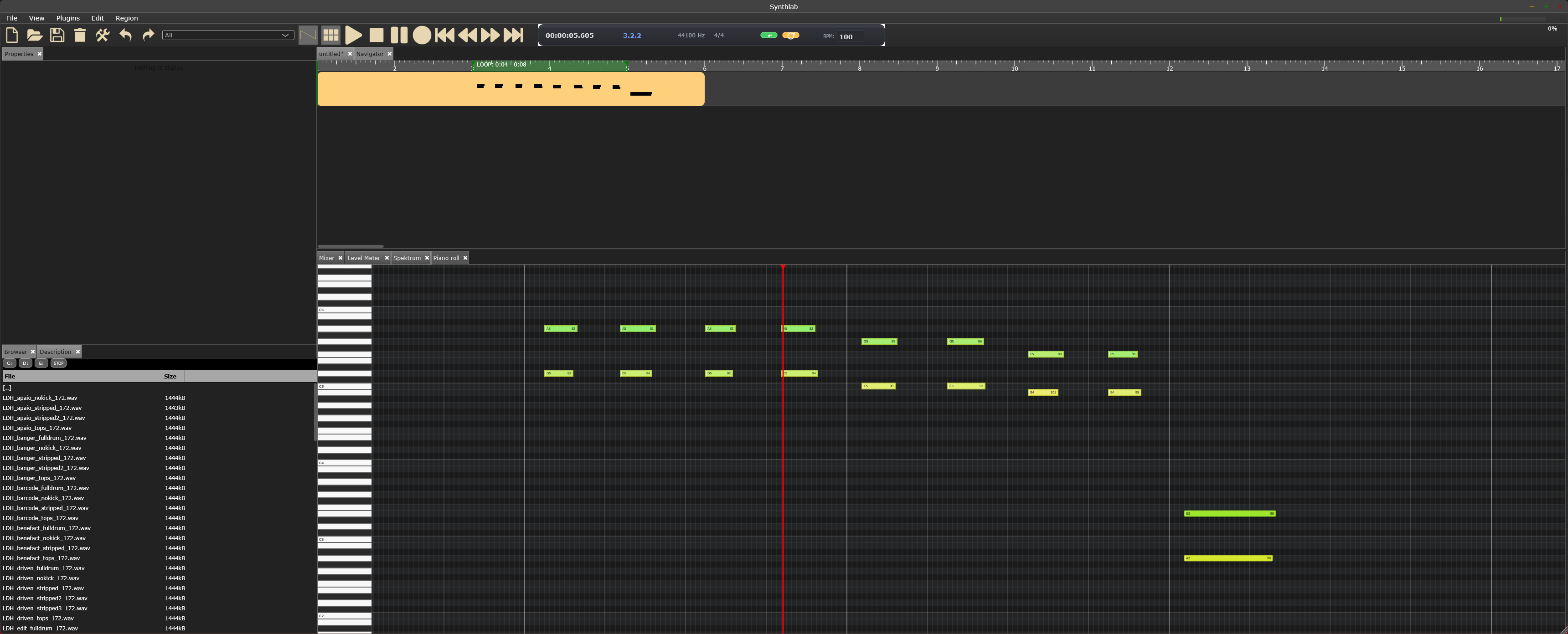Pause playback
Image resolution: width=1568 pixels, height=634 pixels.
point(399,35)
